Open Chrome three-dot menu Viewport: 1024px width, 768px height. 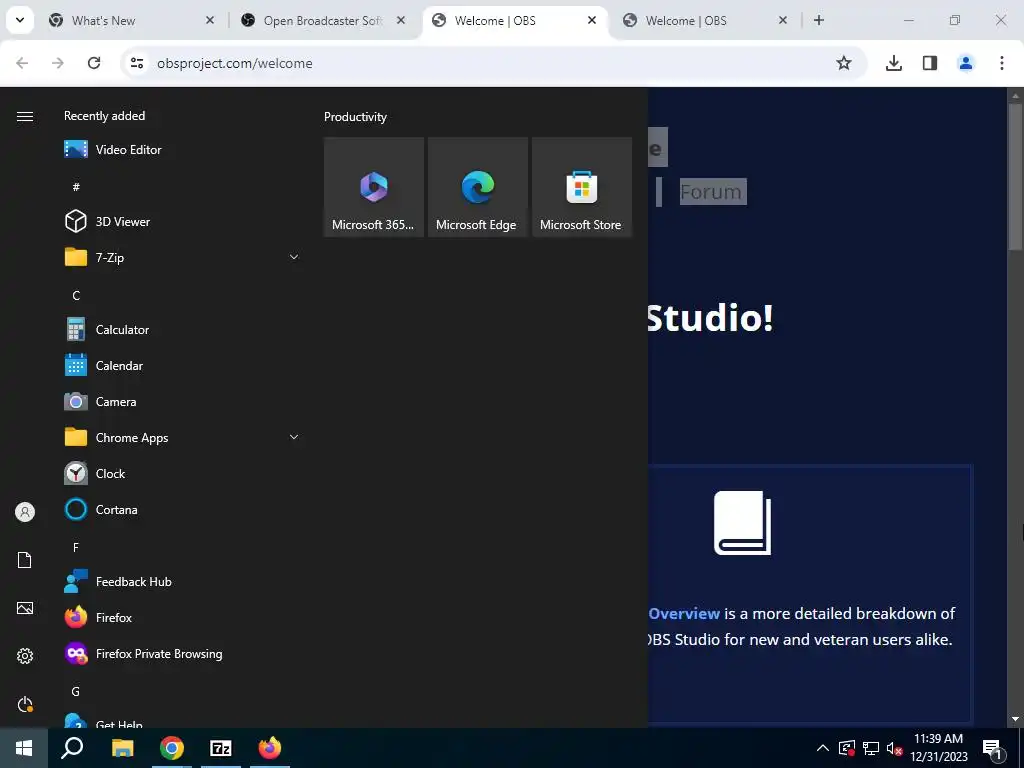click(1002, 63)
